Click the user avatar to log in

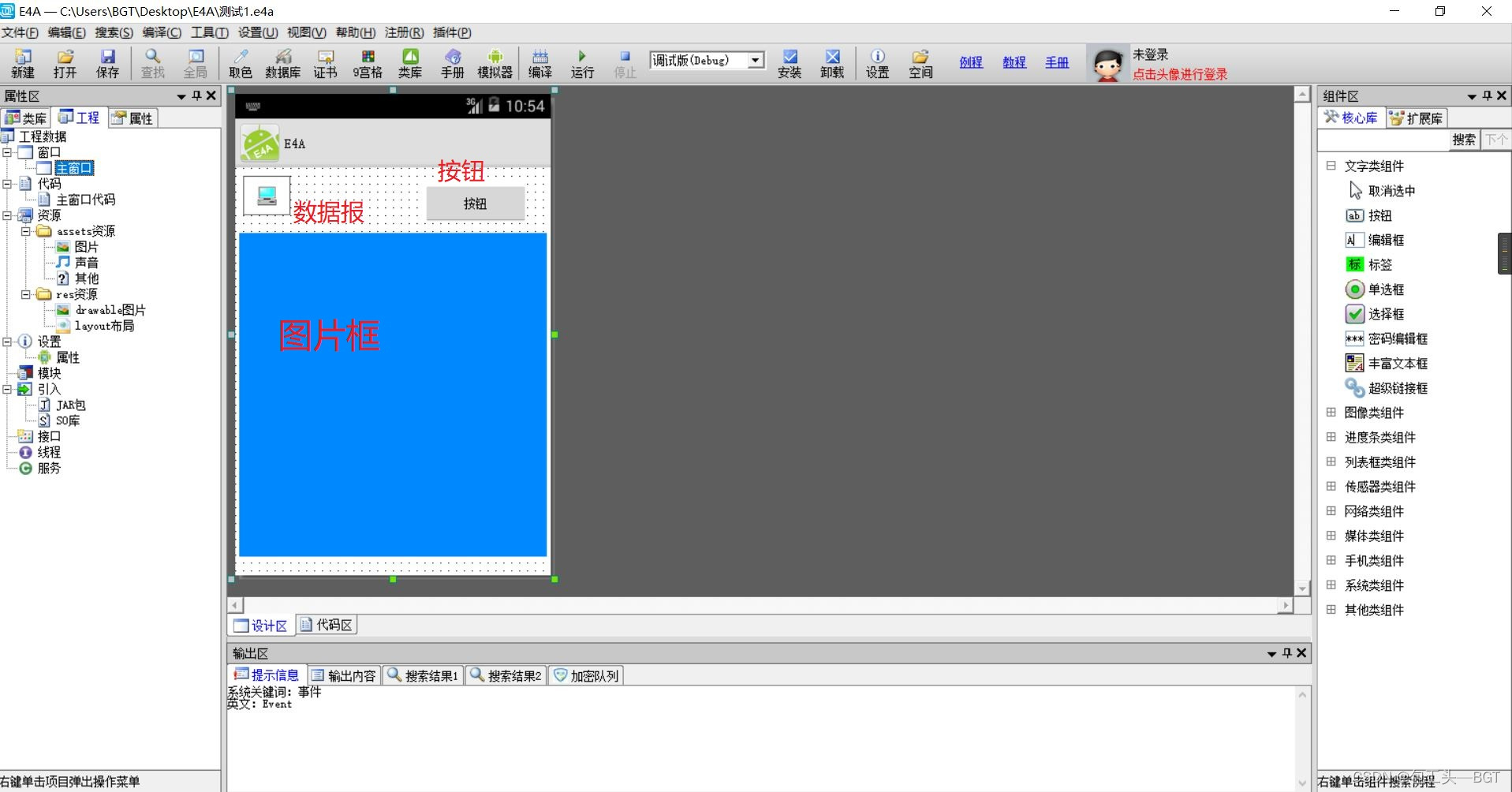click(1107, 64)
